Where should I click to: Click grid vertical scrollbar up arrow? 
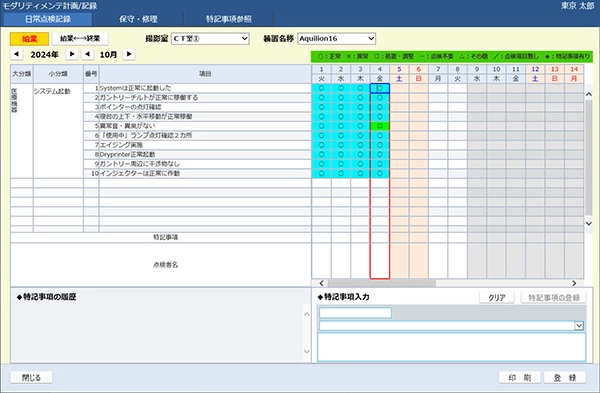pos(589,94)
